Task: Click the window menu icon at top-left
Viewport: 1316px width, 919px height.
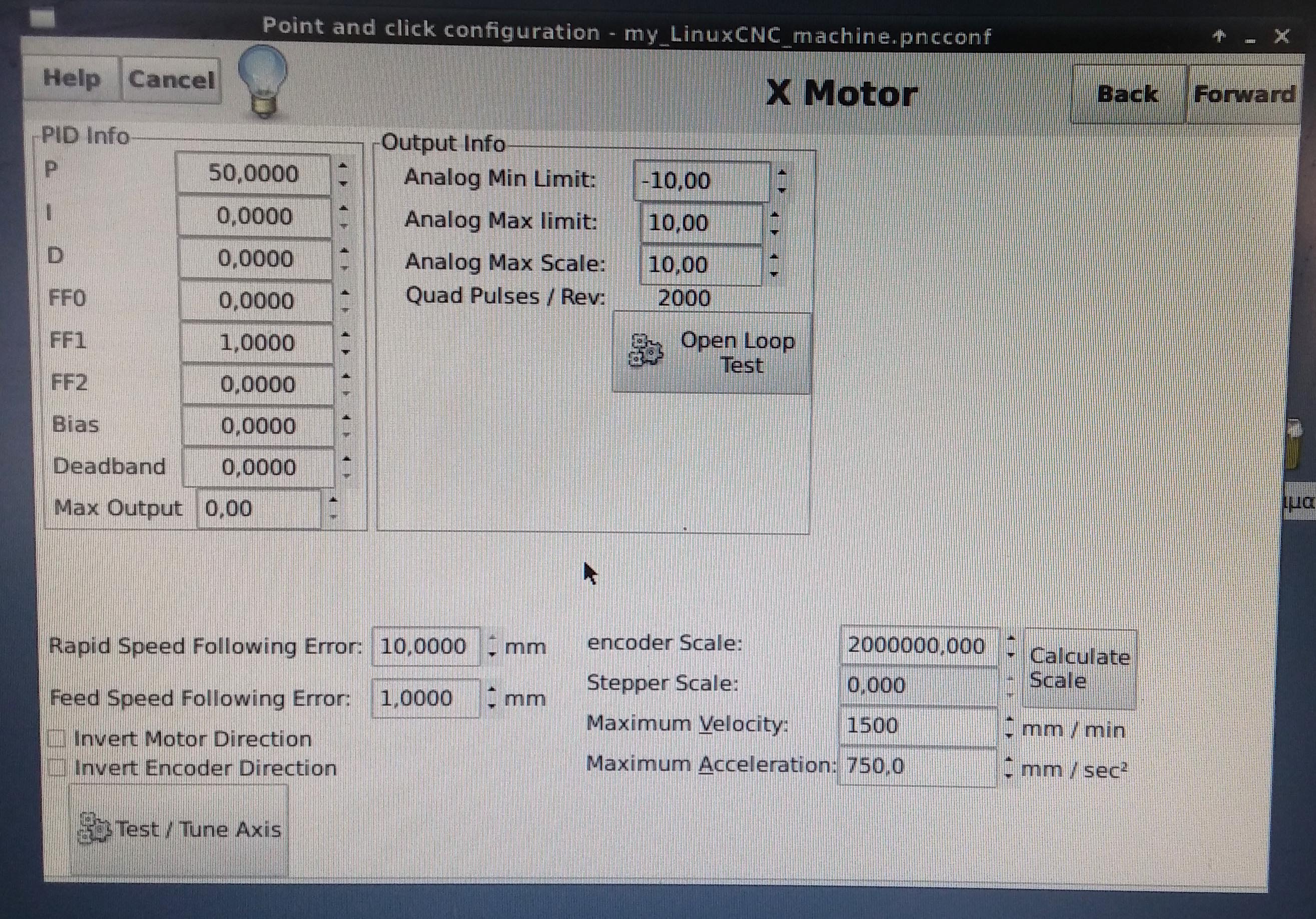Action: (42, 18)
